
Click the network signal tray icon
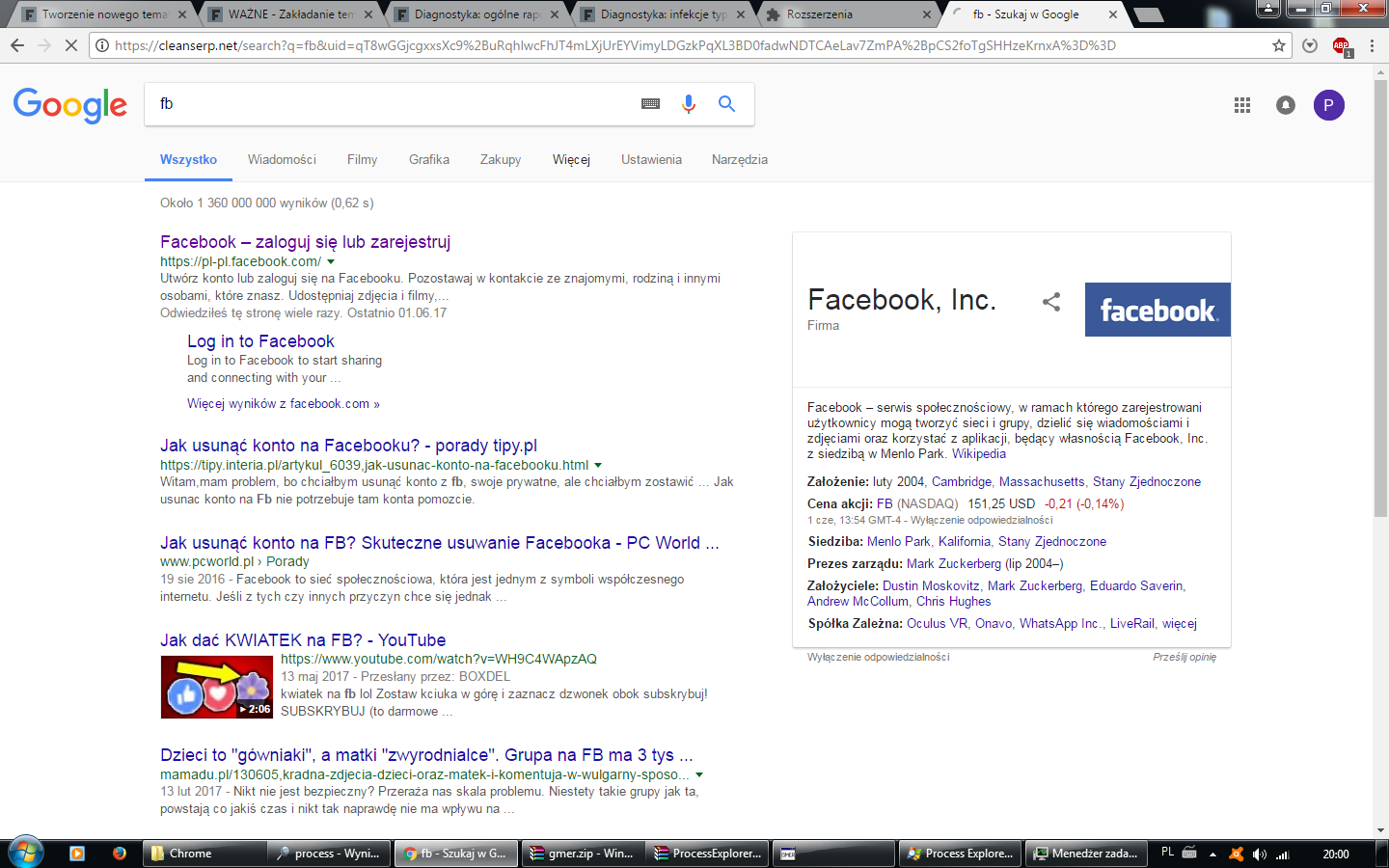pyautogui.click(x=1283, y=854)
